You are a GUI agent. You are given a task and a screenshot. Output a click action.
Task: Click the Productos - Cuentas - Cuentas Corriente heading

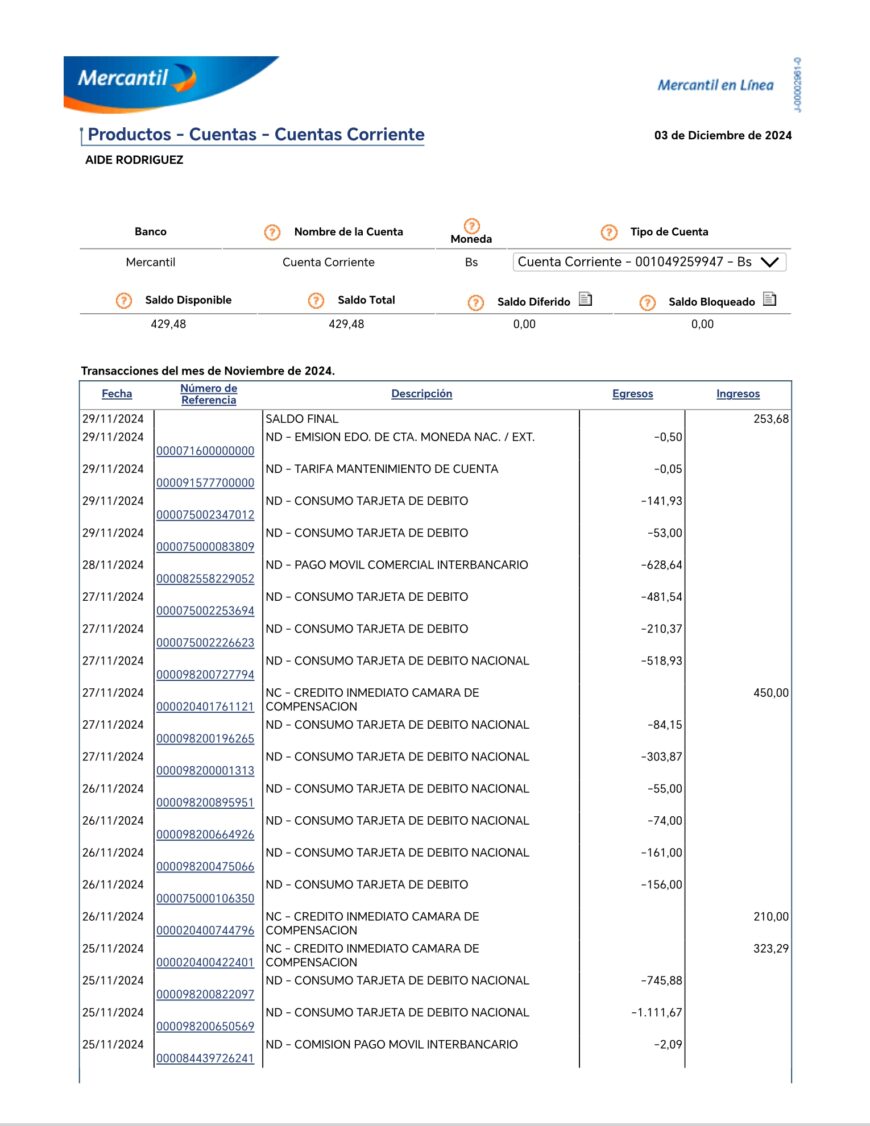pyautogui.click(x=256, y=135)
